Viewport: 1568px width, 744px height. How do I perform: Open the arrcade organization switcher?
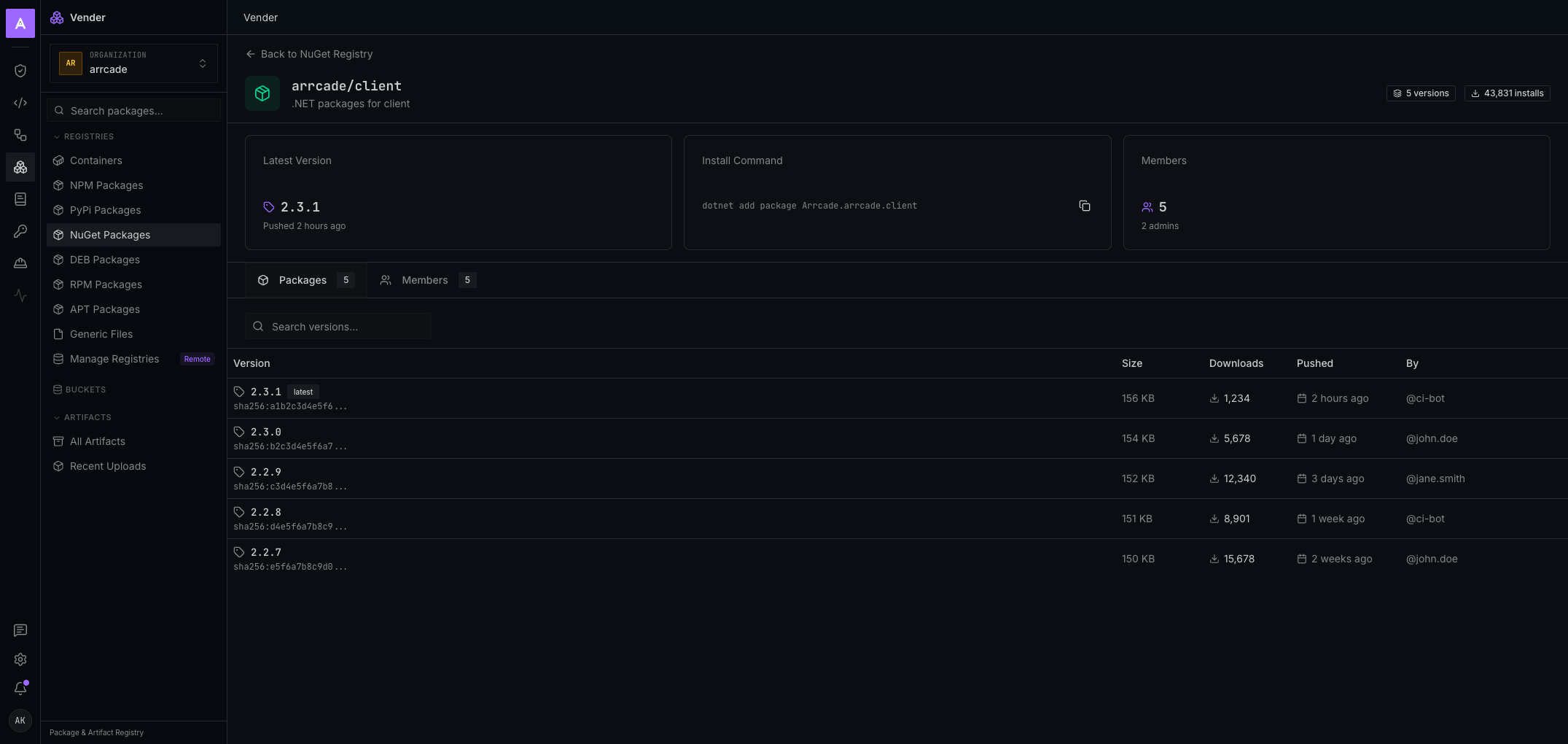133,63
